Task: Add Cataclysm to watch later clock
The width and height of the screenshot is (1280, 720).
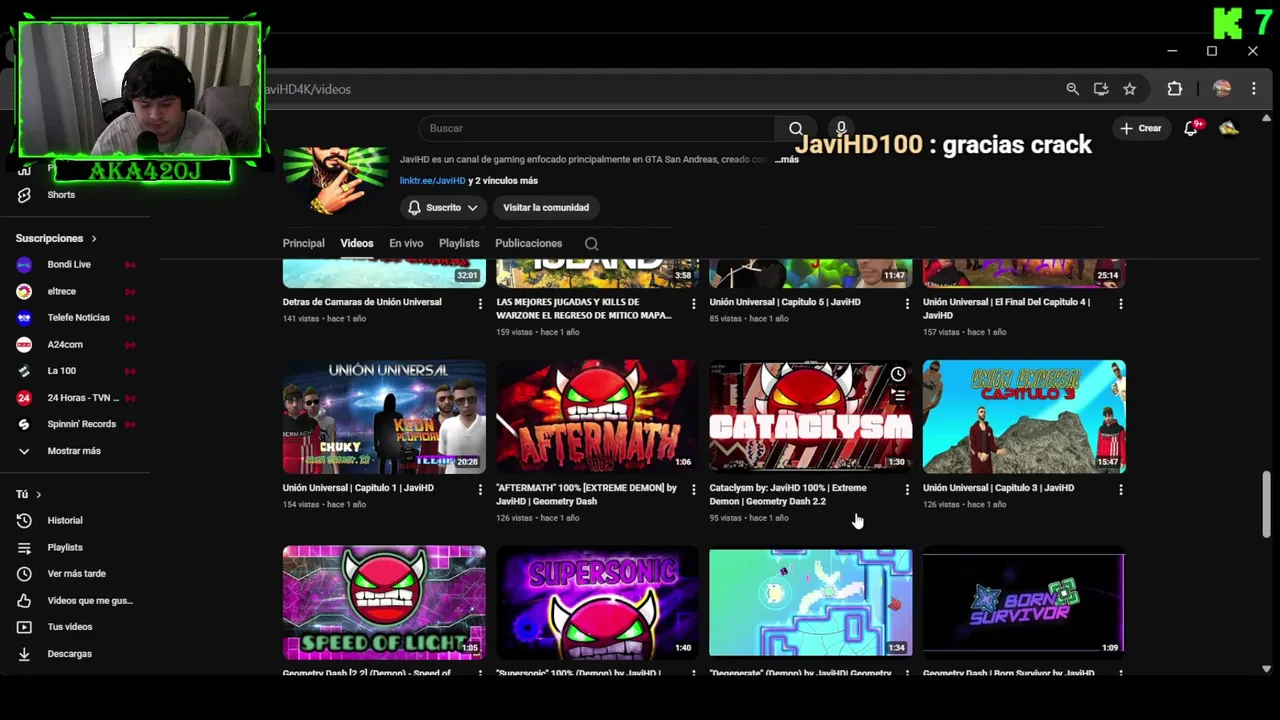Action: (x=898, y=375)
